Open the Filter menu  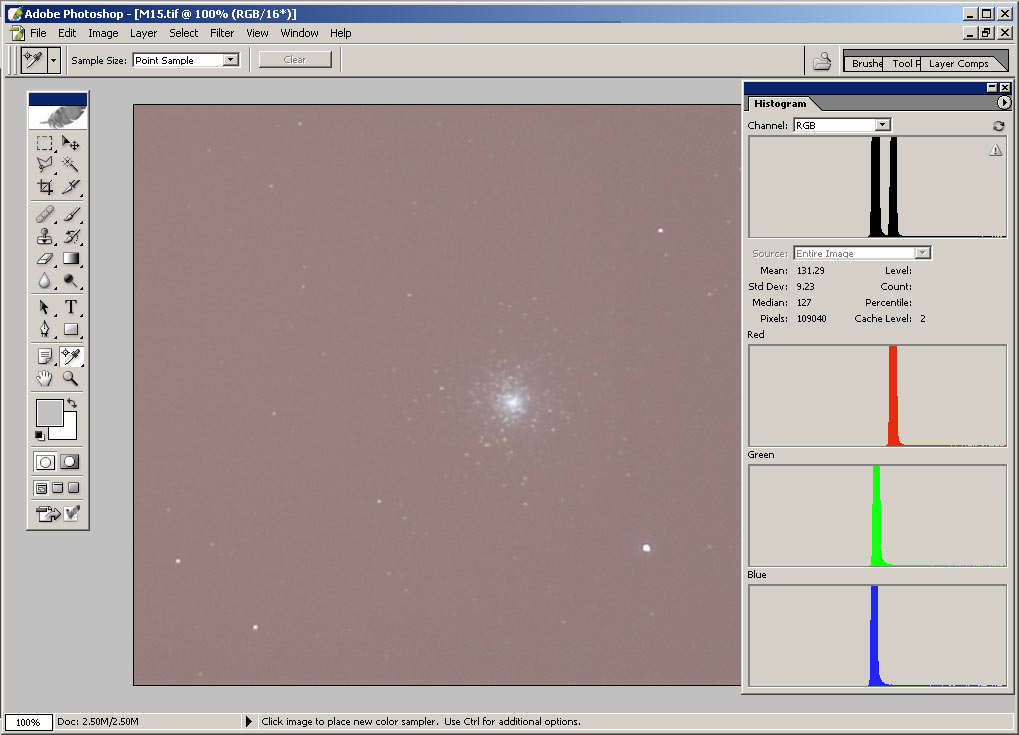pyautogui.click(x=222, y=33)
